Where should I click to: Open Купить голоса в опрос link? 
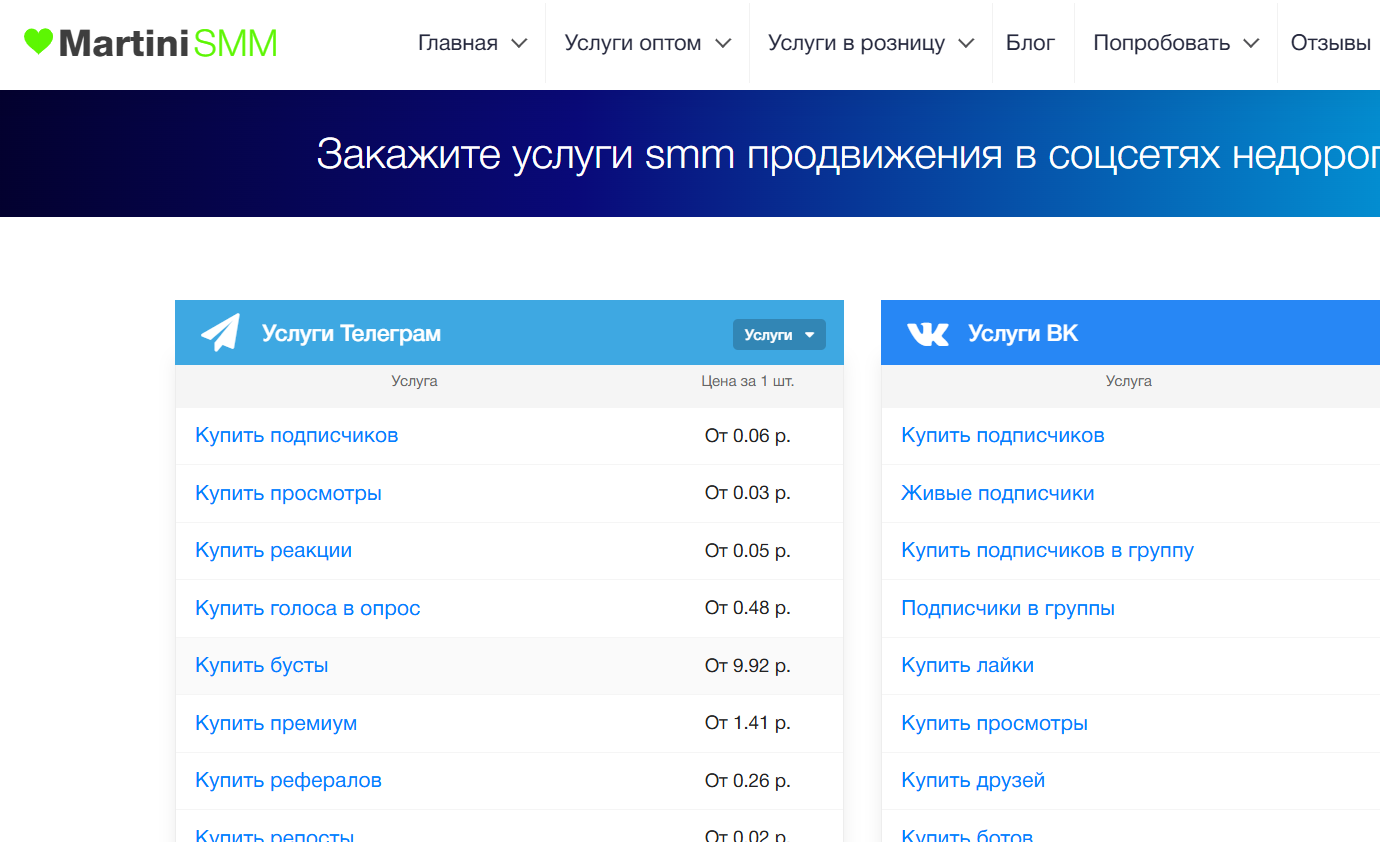308,608
